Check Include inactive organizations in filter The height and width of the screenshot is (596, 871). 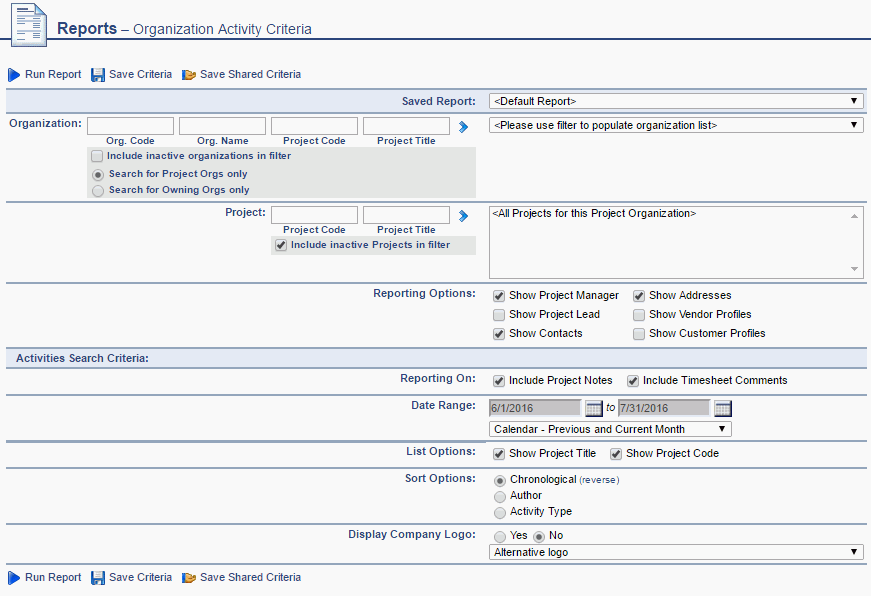click(x=97, y=156)
